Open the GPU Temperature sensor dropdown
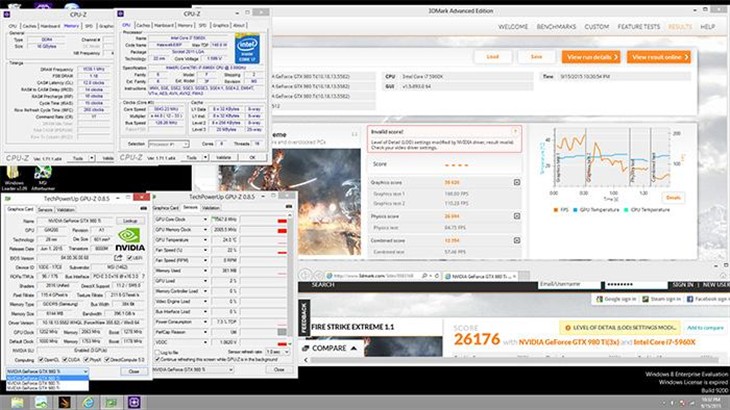 tap(205, 240)
